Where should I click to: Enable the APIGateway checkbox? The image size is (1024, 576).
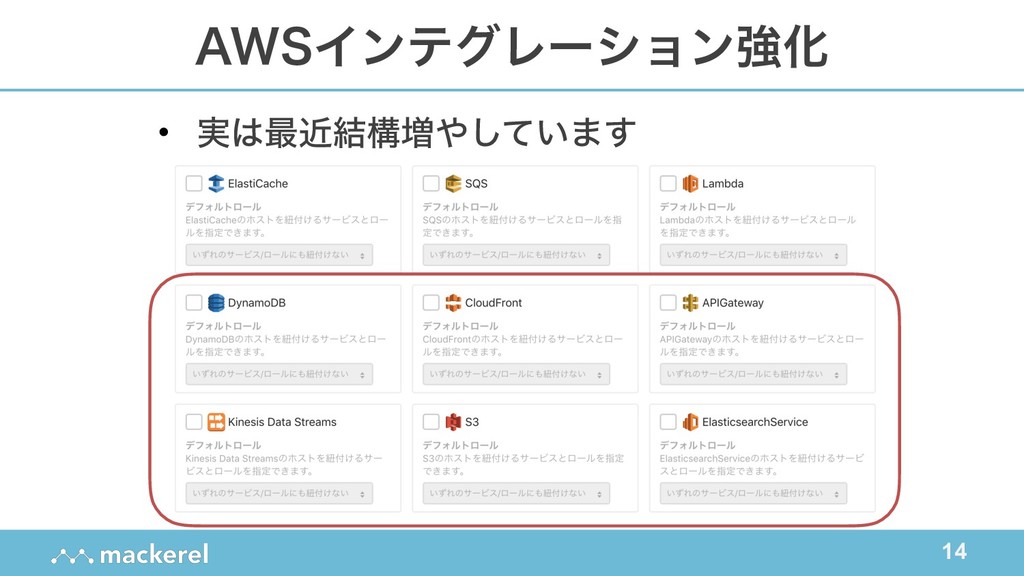click(x=668, y=303)
